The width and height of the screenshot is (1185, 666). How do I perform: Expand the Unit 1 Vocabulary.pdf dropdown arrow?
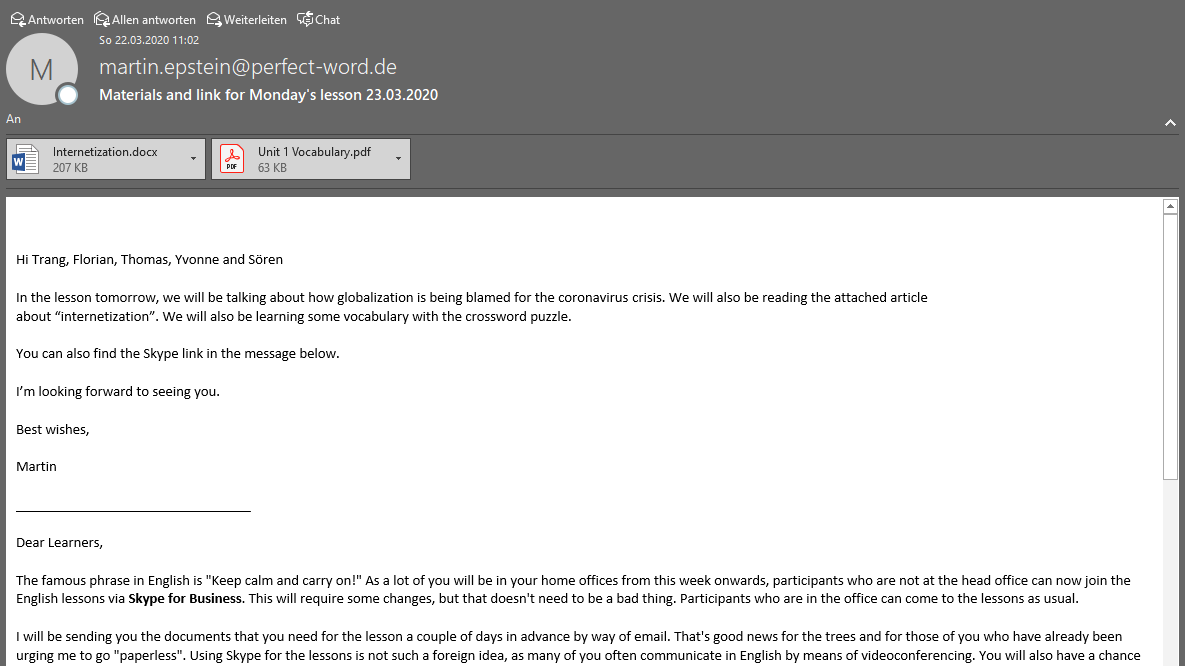[398, 159]
